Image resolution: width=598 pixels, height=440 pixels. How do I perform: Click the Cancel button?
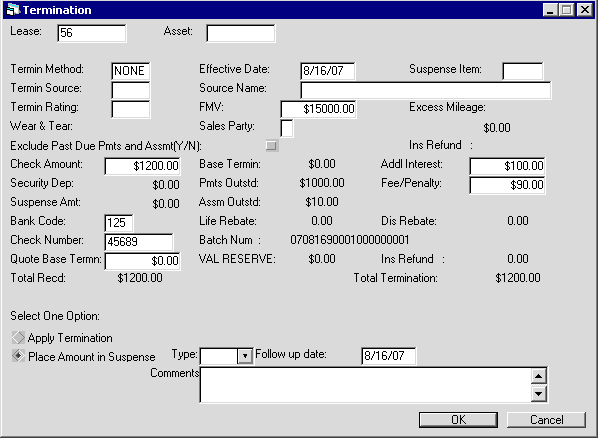coord(546,420)
